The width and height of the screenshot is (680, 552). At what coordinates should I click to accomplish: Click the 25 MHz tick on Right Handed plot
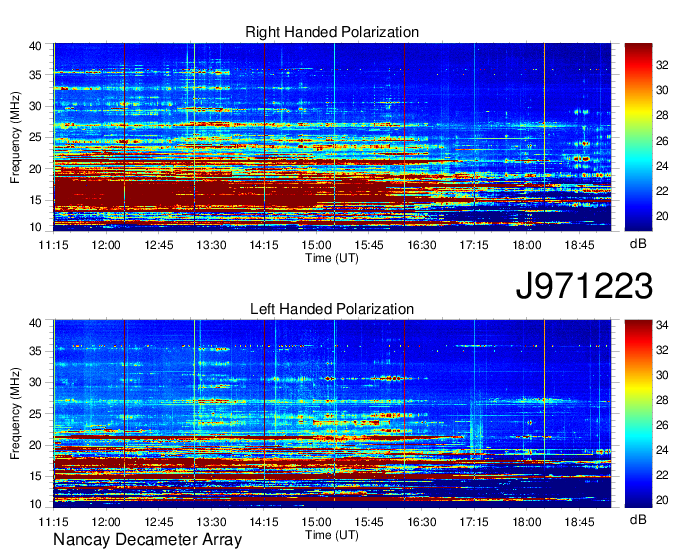(35, 137)
